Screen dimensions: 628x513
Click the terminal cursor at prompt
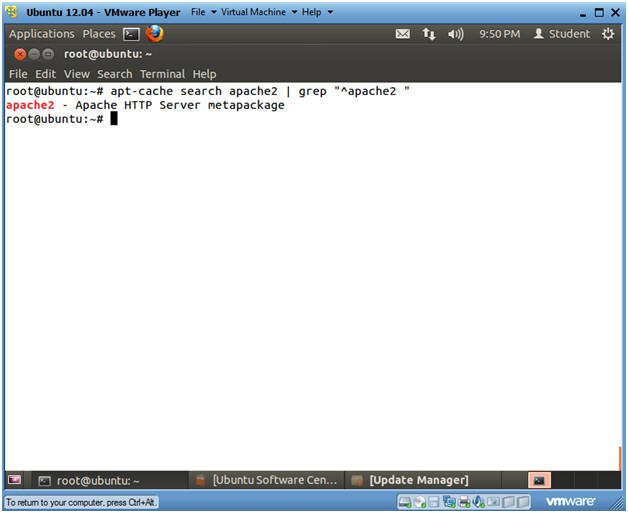[x=114, y=119]
